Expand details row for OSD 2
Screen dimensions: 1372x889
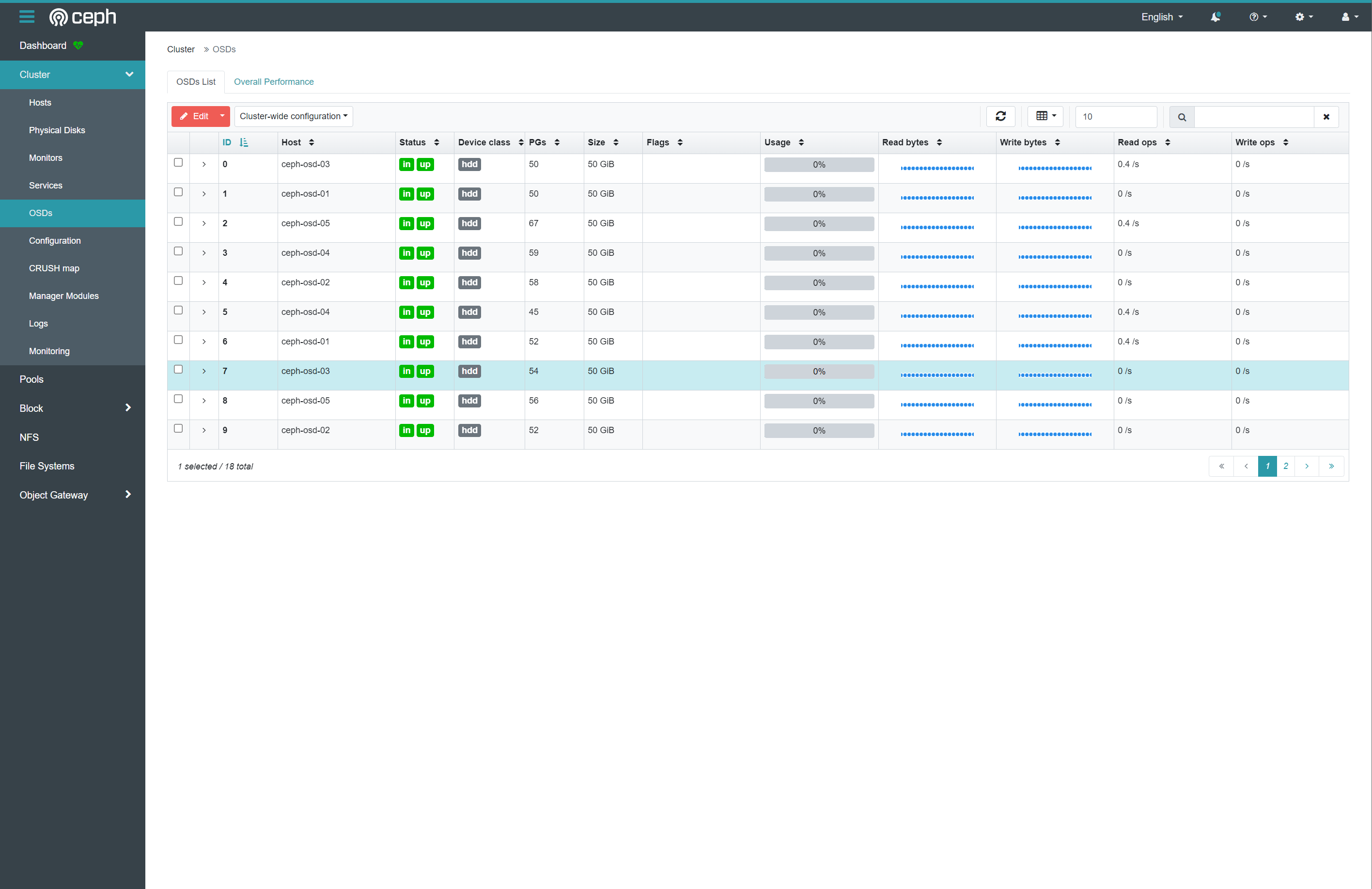click(204, 224)
